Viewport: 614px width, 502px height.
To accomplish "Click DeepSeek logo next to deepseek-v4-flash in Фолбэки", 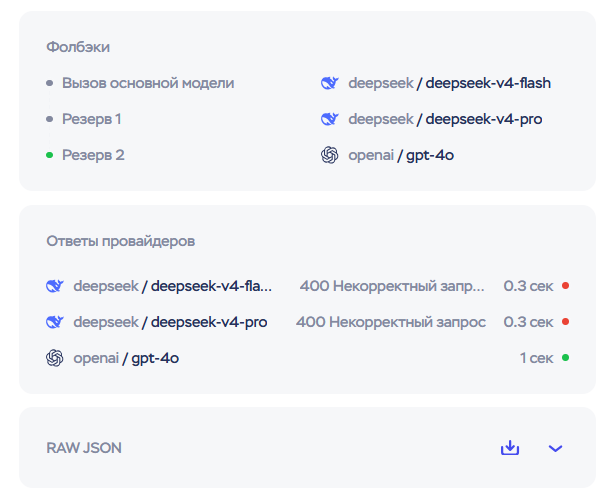I will click(329, 83).
